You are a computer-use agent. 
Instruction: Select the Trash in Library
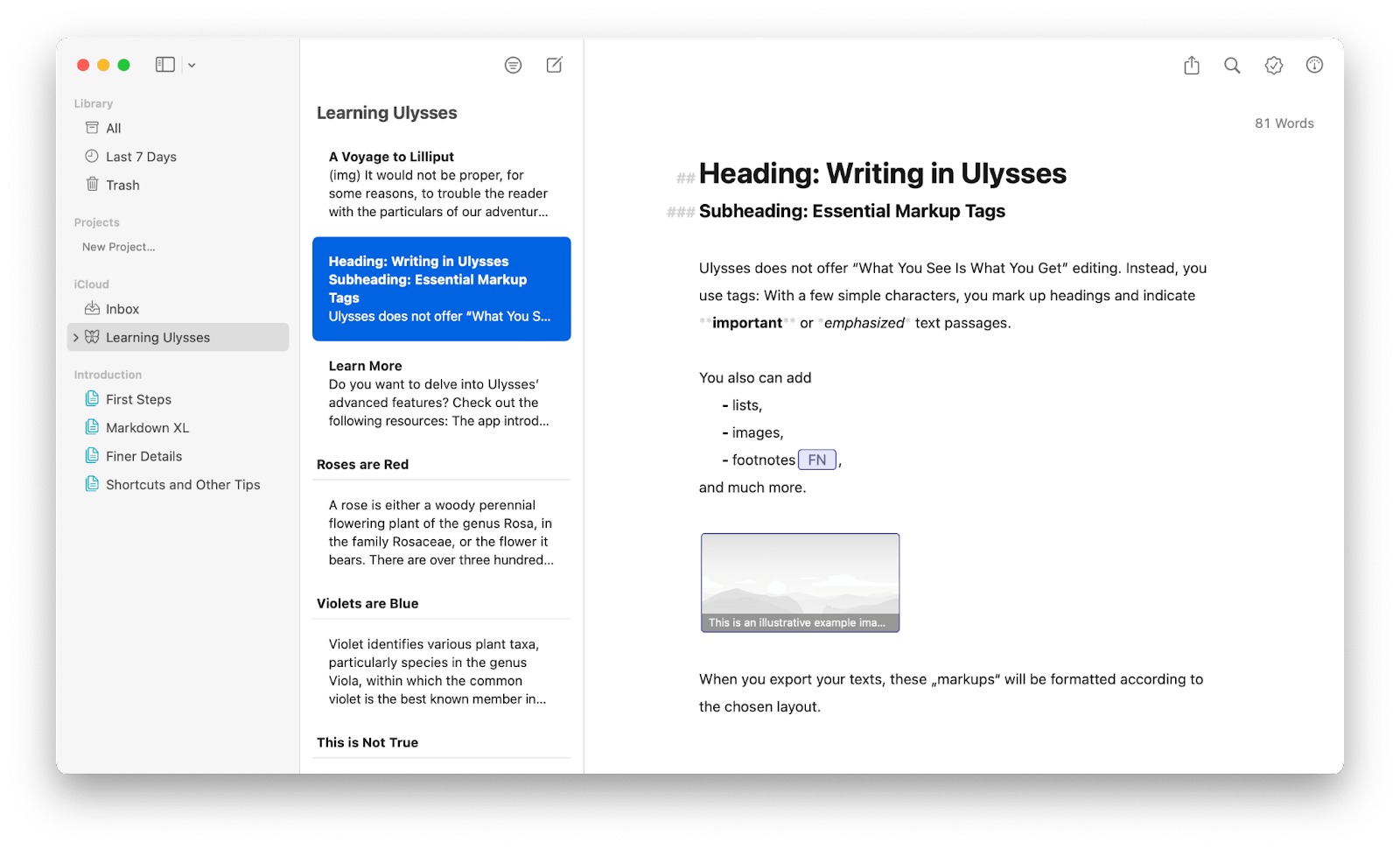pos(122,185)
